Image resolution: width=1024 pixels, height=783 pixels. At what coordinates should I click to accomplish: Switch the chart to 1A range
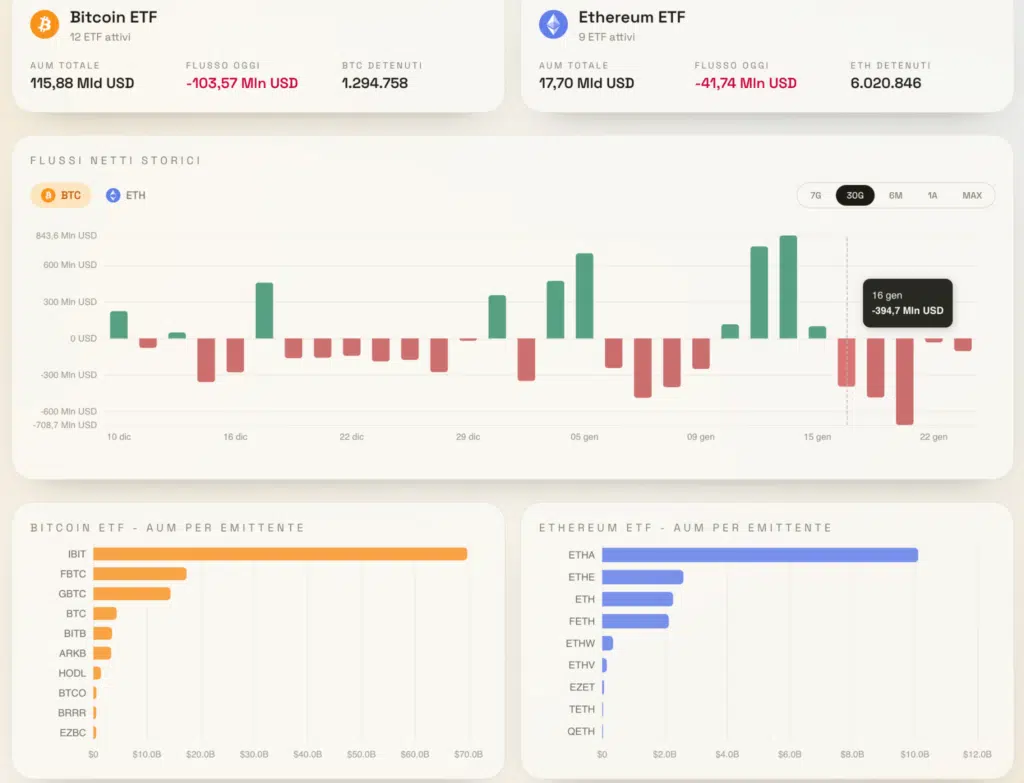[932, 195]
